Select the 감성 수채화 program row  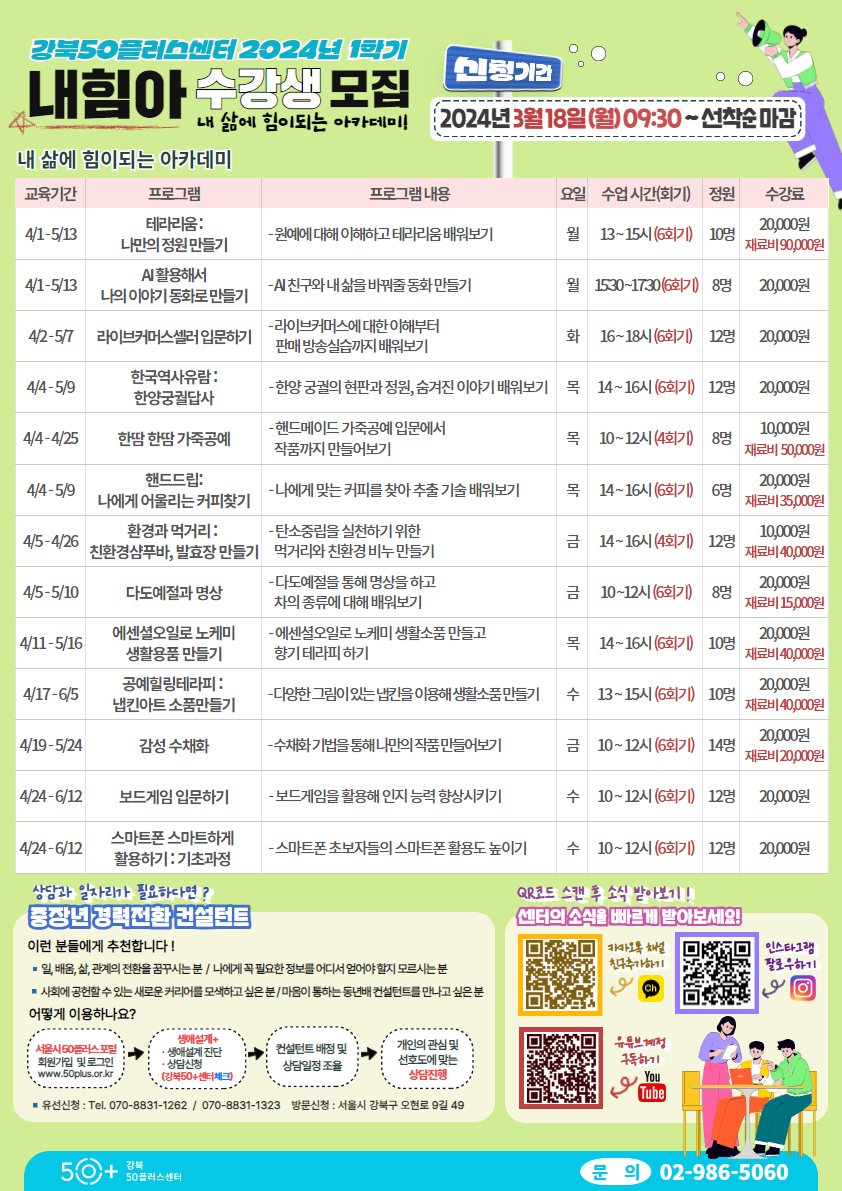click(174, 745)
